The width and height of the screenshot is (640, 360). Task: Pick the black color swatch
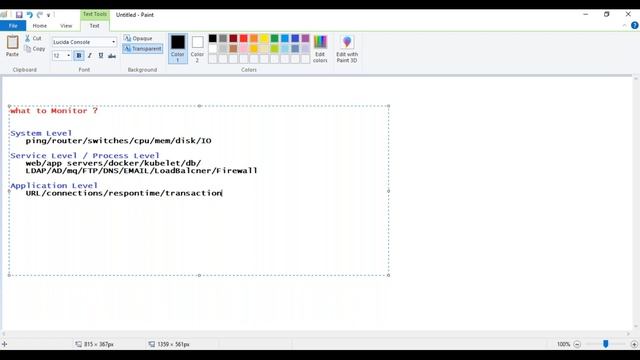click(213, 38)
